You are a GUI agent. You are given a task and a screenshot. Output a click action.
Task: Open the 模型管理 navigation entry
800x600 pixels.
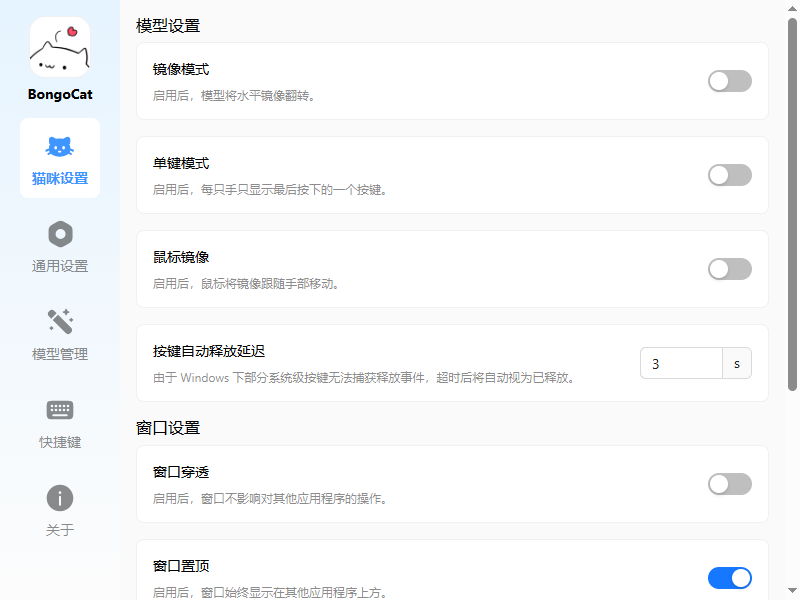[x=60, y=338]
